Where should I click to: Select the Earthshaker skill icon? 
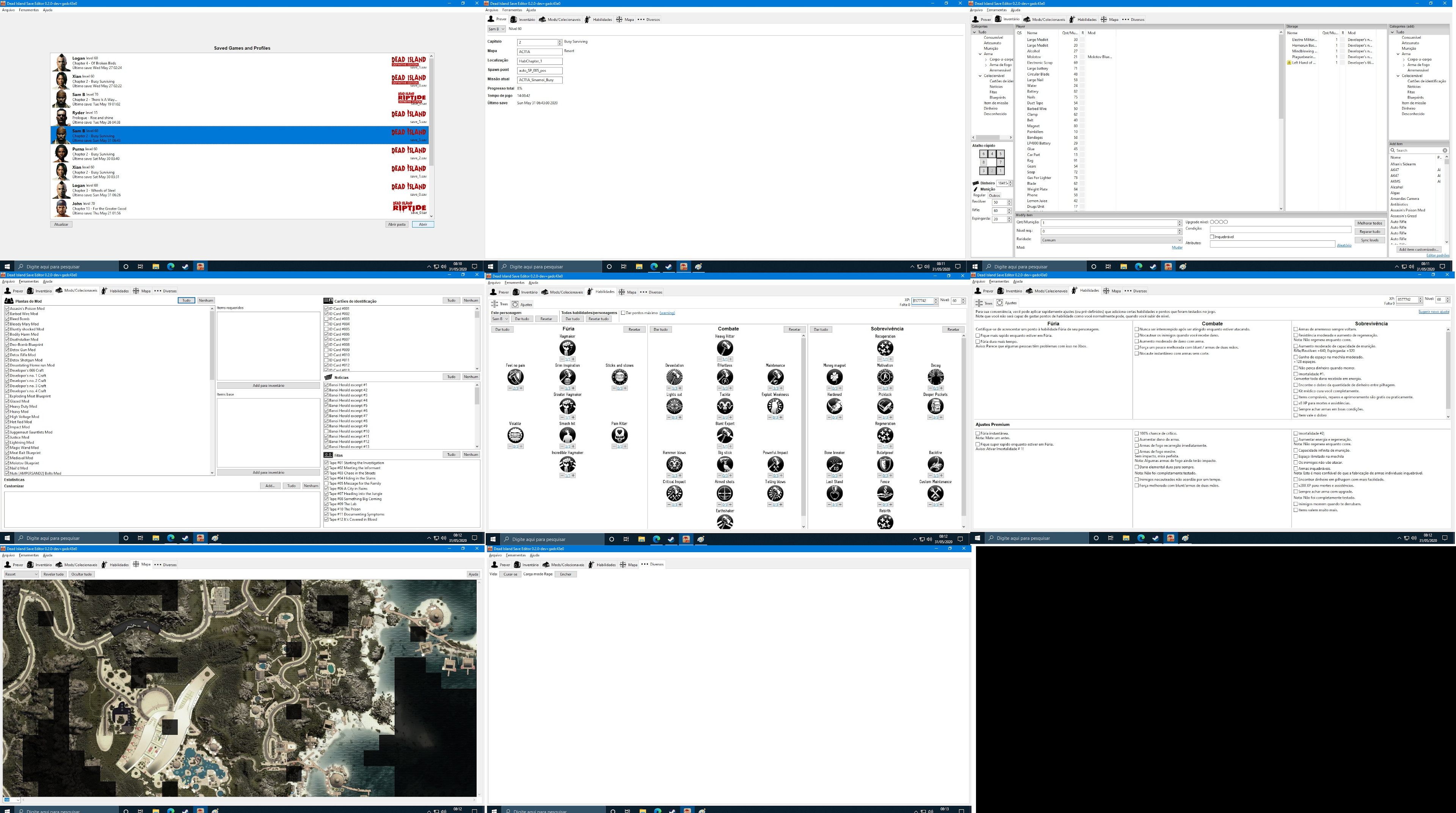pos(725,522)
